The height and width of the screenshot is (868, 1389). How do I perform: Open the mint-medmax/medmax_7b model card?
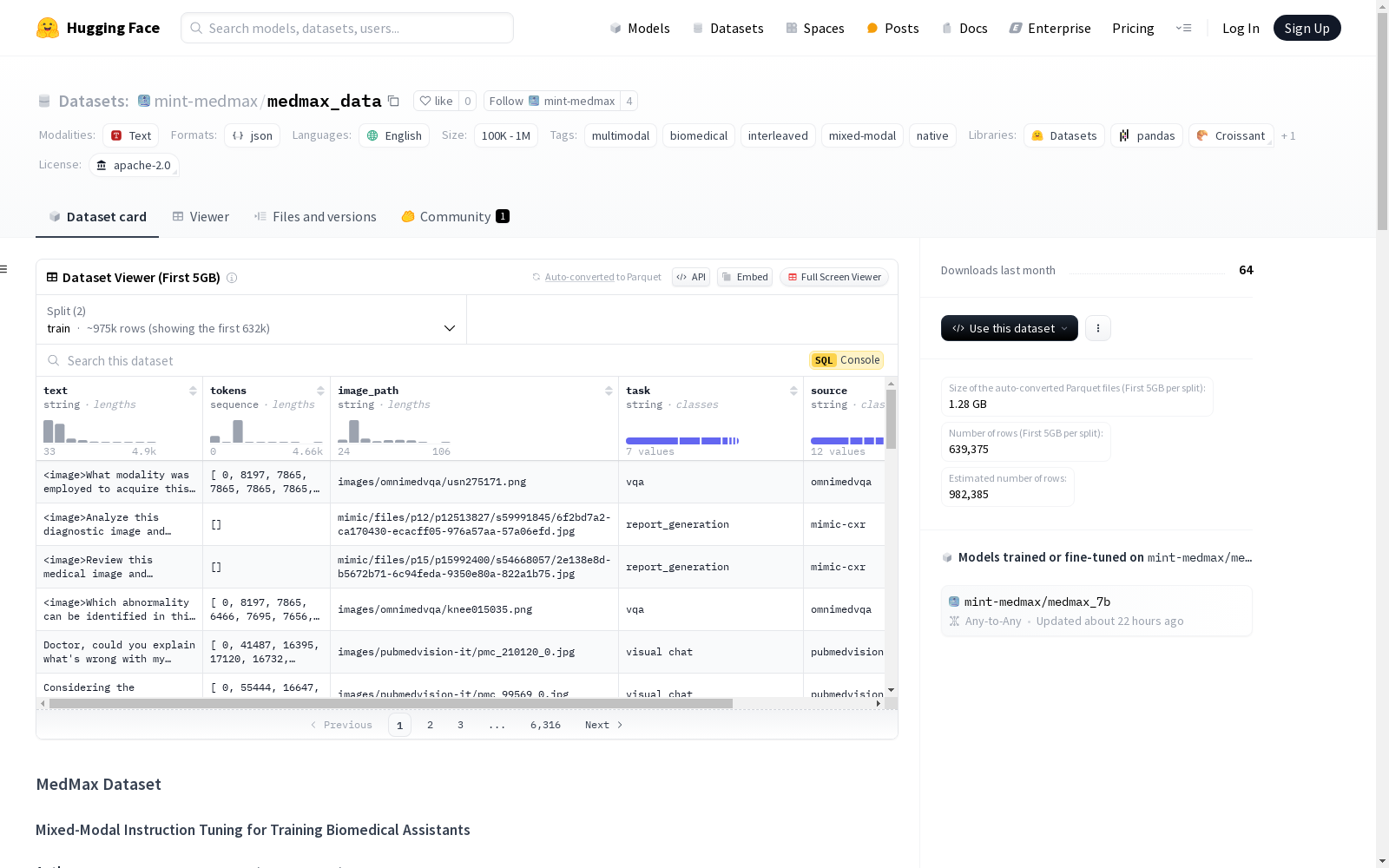pos(1096,611)
